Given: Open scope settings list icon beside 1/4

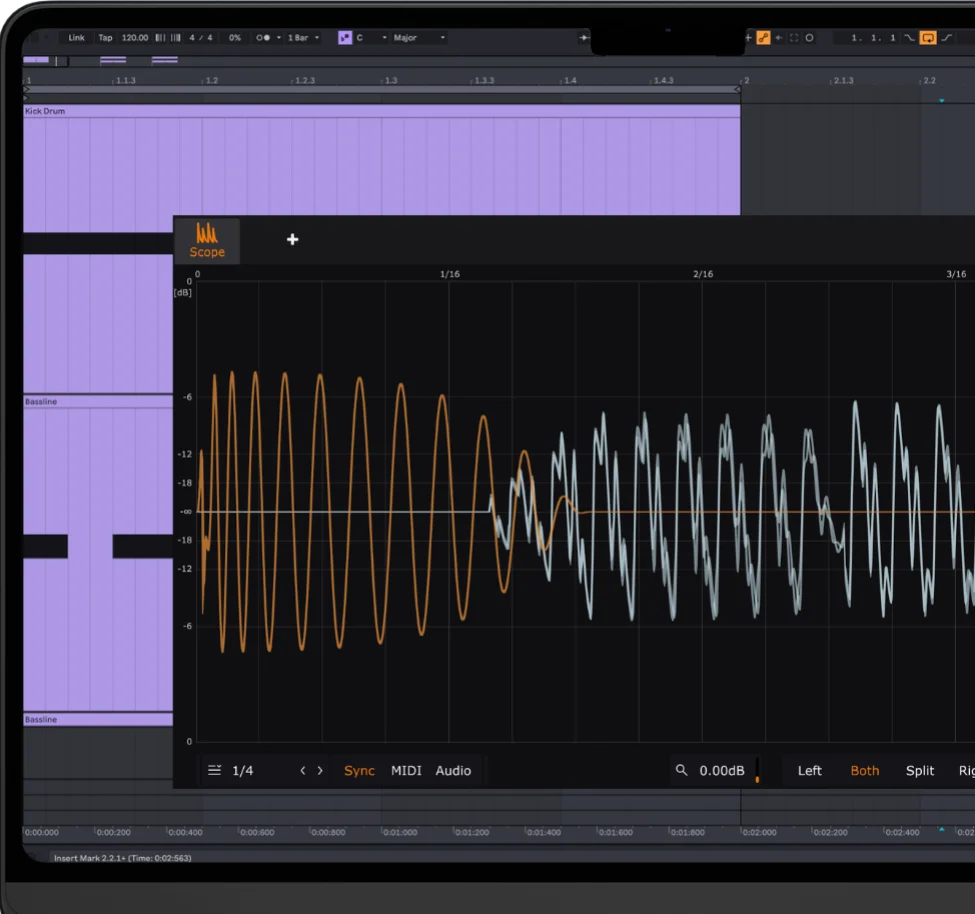Looking at the screenshot, I should [x=214, y=770].
